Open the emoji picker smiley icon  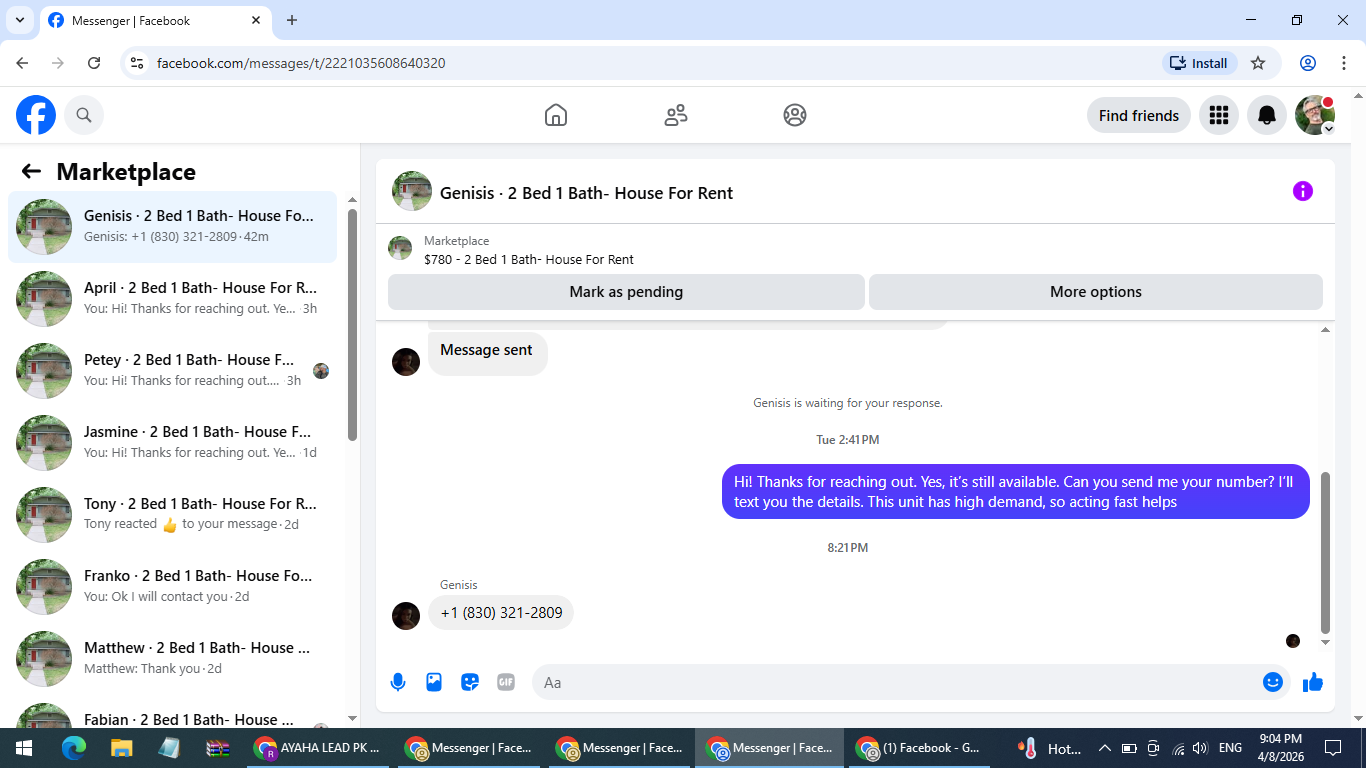tap(1273, 682)
